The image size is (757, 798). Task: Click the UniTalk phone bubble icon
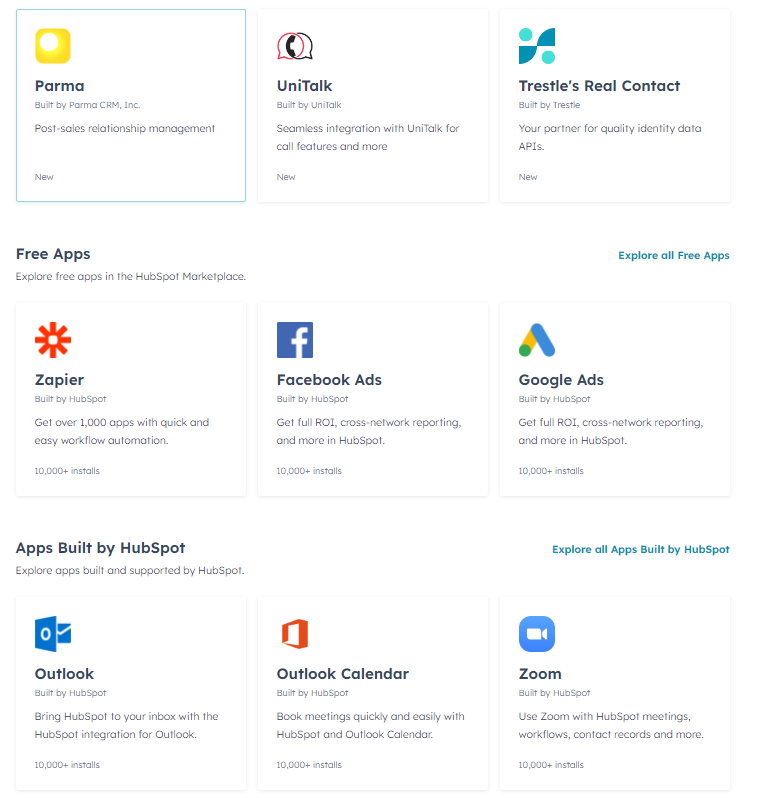pyautogui.click(x=295, y=46)
